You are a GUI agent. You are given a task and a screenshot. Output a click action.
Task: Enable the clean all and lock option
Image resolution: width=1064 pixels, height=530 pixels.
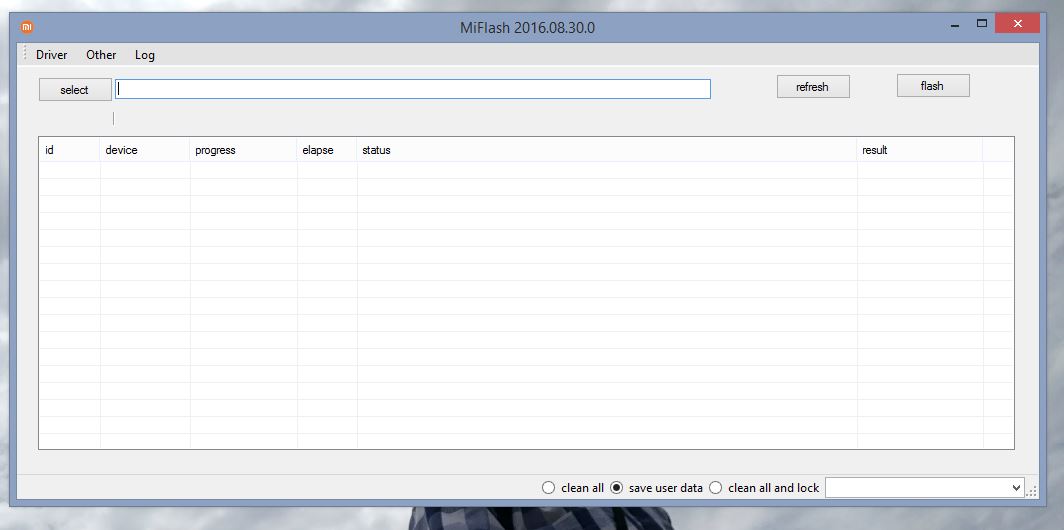coord(715,488)
